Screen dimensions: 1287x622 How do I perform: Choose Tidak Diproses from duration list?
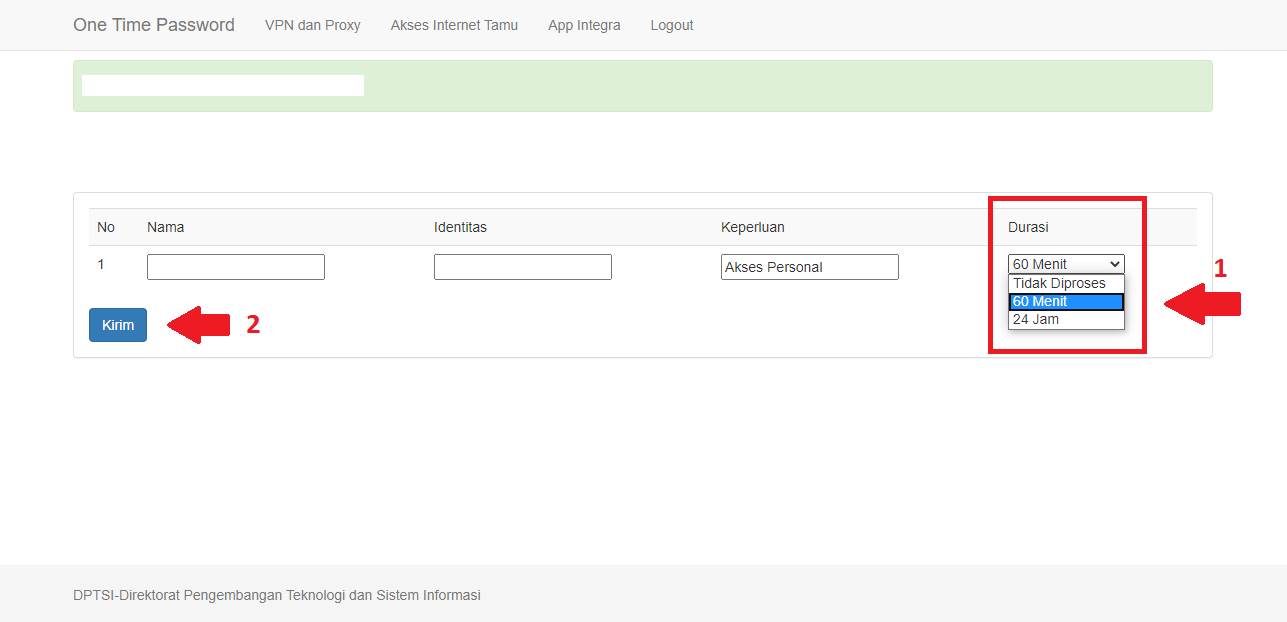click(1059, 283)
